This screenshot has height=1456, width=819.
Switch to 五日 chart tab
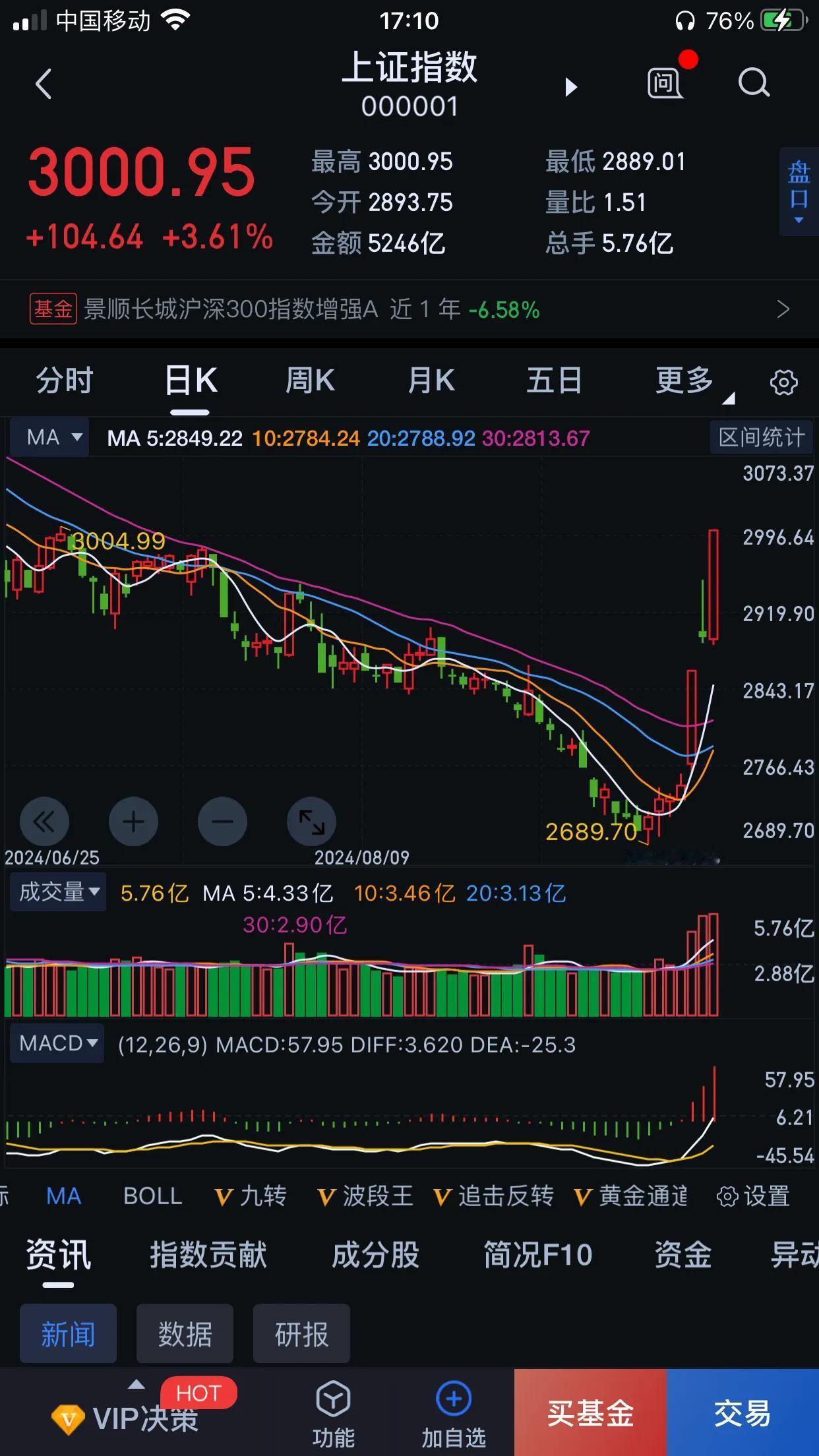pos(554,381)
